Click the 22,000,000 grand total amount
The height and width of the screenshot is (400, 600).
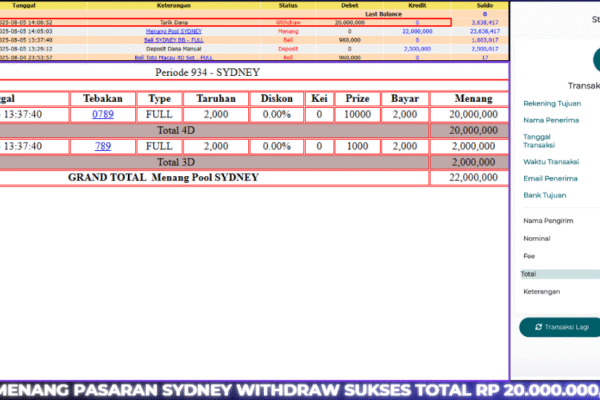(473, 178)
